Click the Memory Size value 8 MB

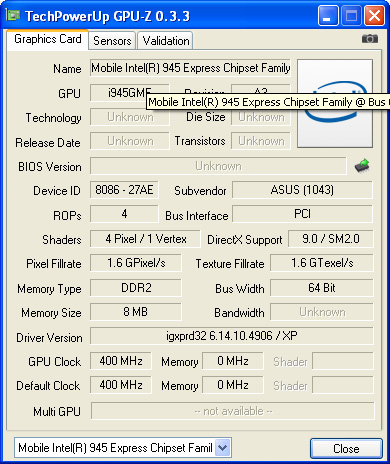pos(136,312)
